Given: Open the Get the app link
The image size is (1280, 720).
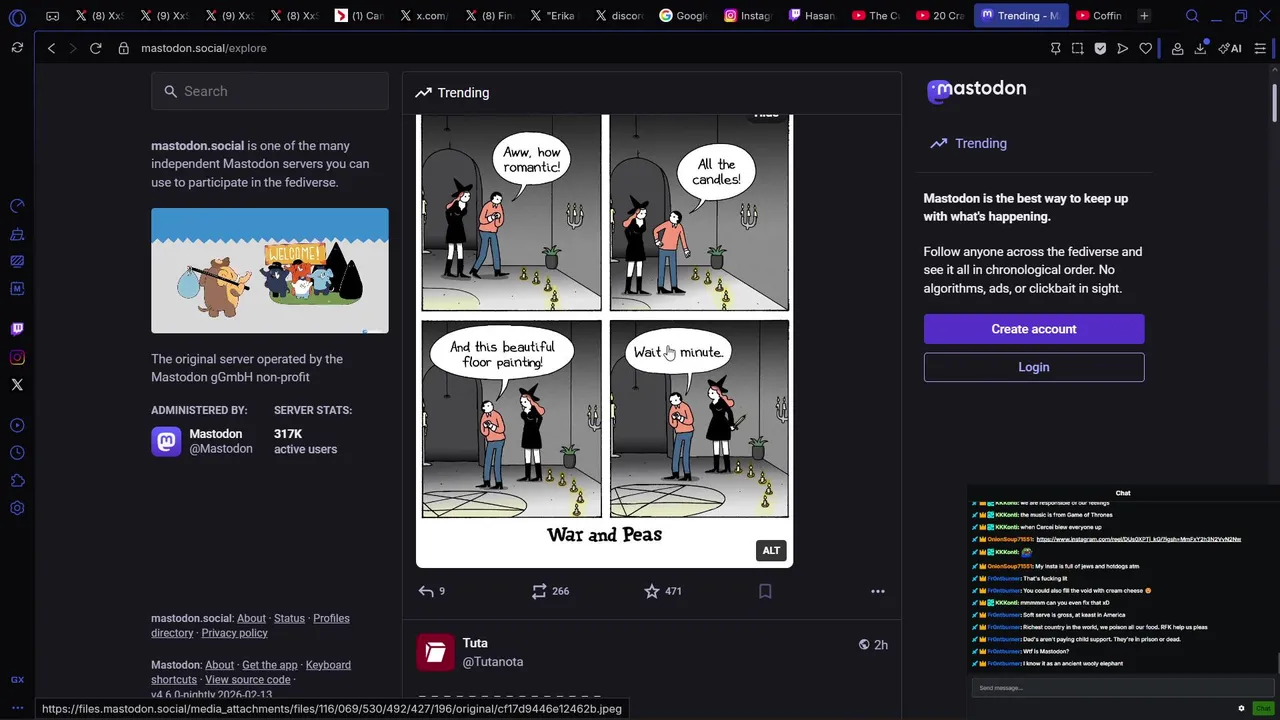Looking at the screenshot, I should click(x=270, y=665).
